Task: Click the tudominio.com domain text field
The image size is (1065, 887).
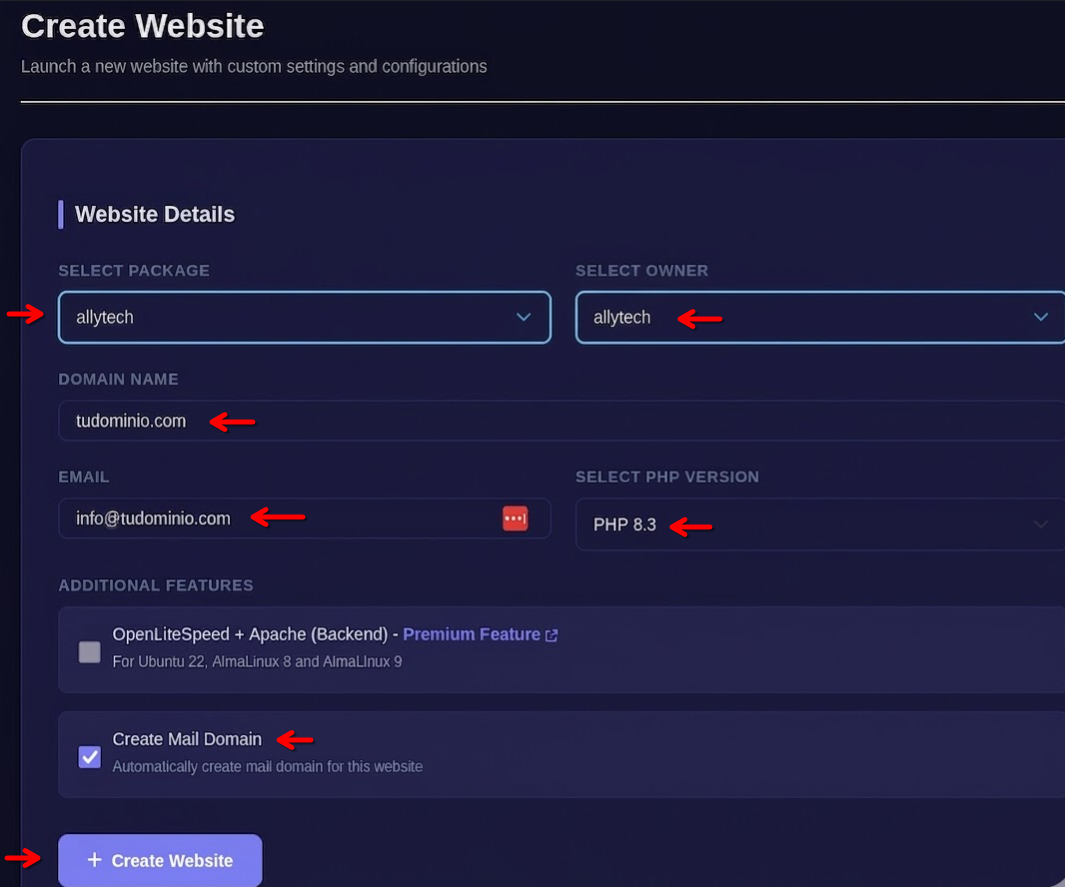Action: click(x=300, y=420)
